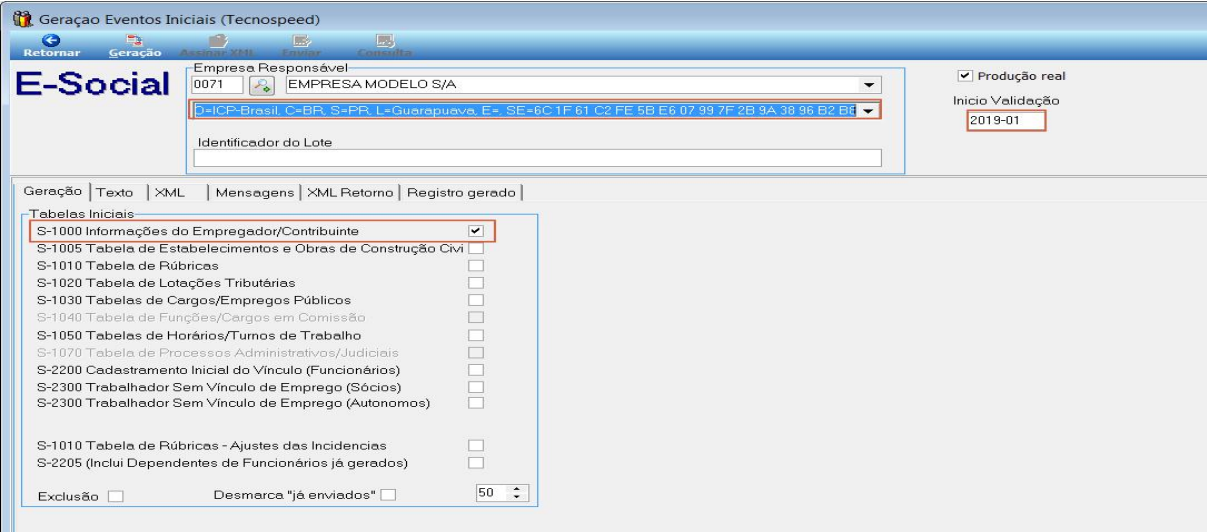Switch to XML Retorno tab
Image resolution: width=1207 pixels, height=532 pixels.
pyautogui.click(x=350, y=192)
